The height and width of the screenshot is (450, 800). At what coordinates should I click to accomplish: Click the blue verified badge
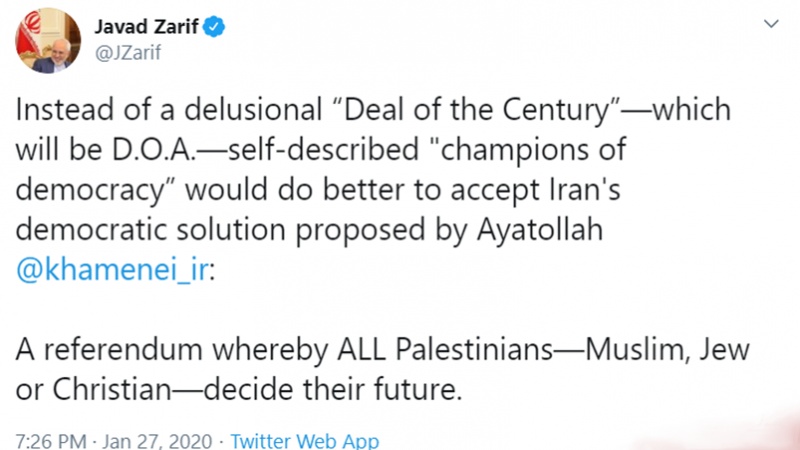coord(213,25)
